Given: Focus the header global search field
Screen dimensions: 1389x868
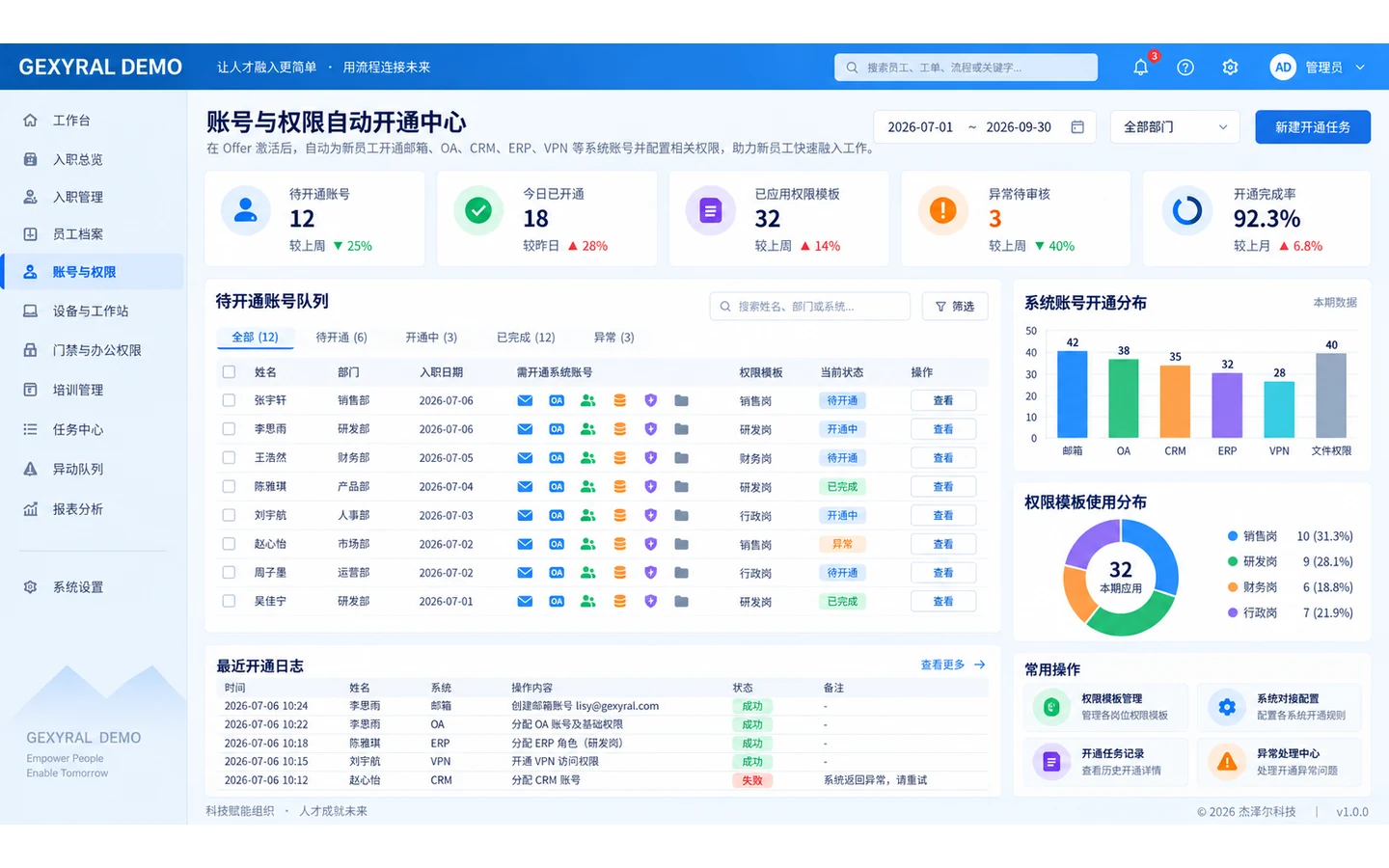Looking at the screenshot, I should point(966,68).
